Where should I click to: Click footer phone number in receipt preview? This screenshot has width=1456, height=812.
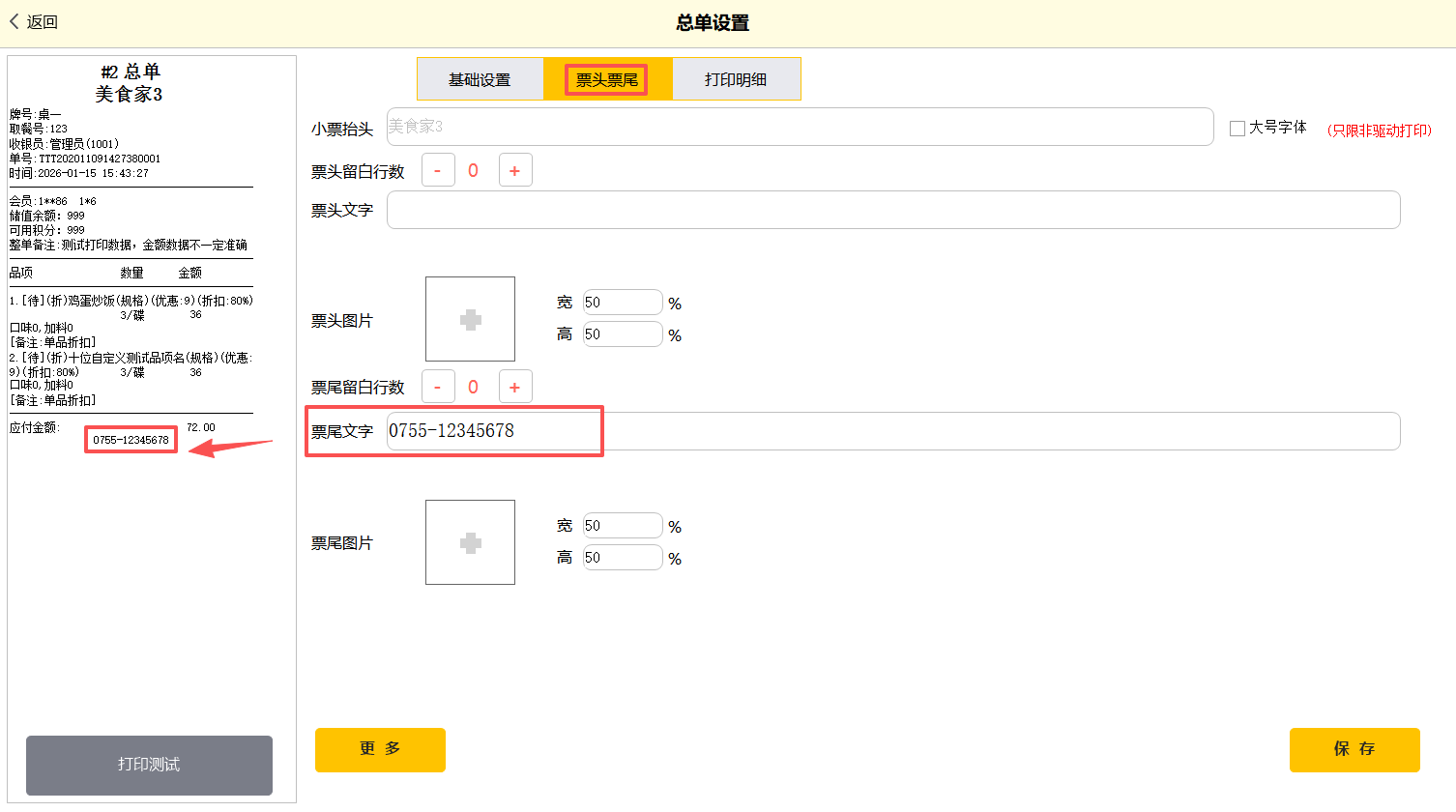click(x=131, y=440)
